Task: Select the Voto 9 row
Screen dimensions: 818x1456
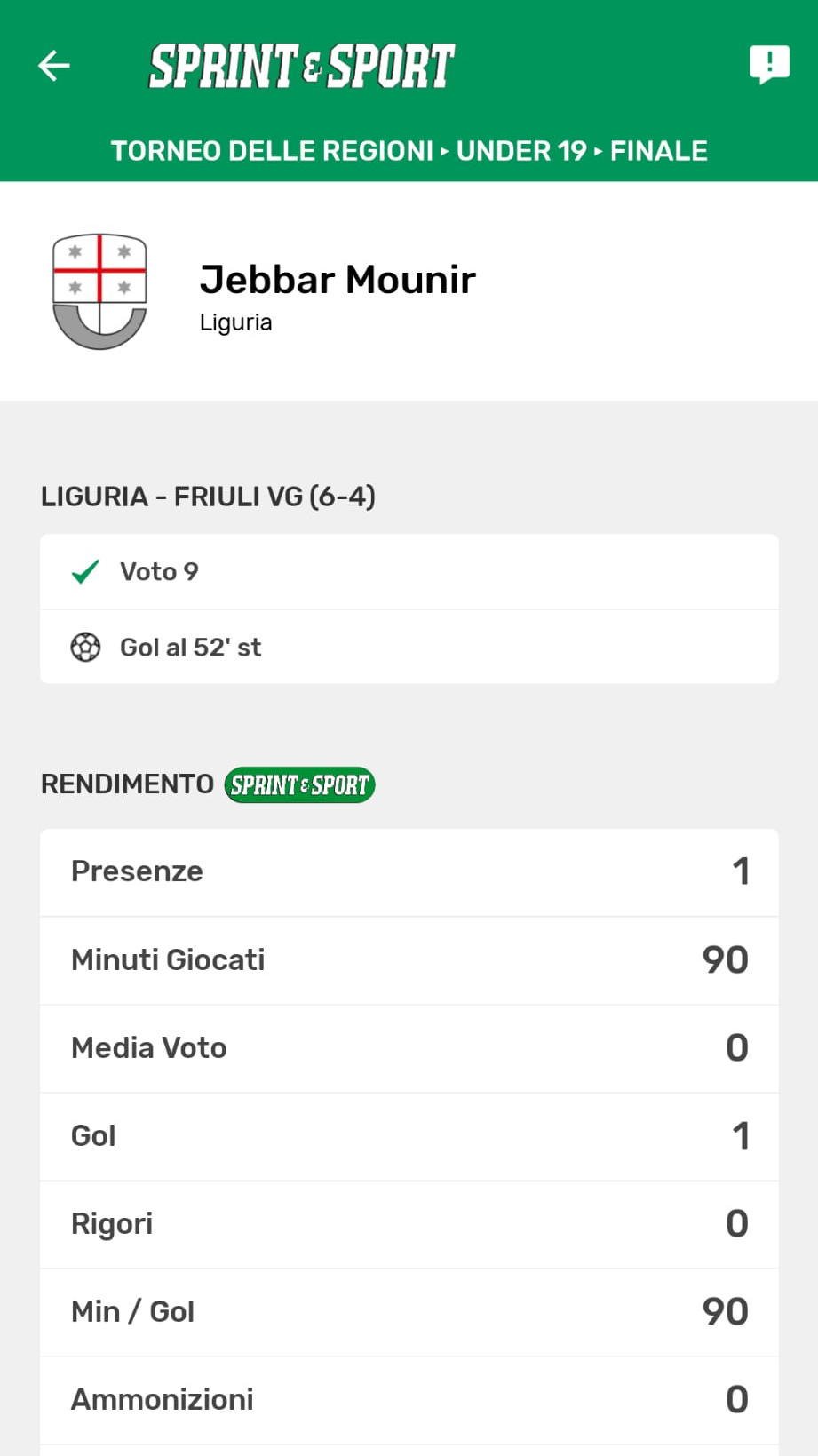Action: click(409, 571)
